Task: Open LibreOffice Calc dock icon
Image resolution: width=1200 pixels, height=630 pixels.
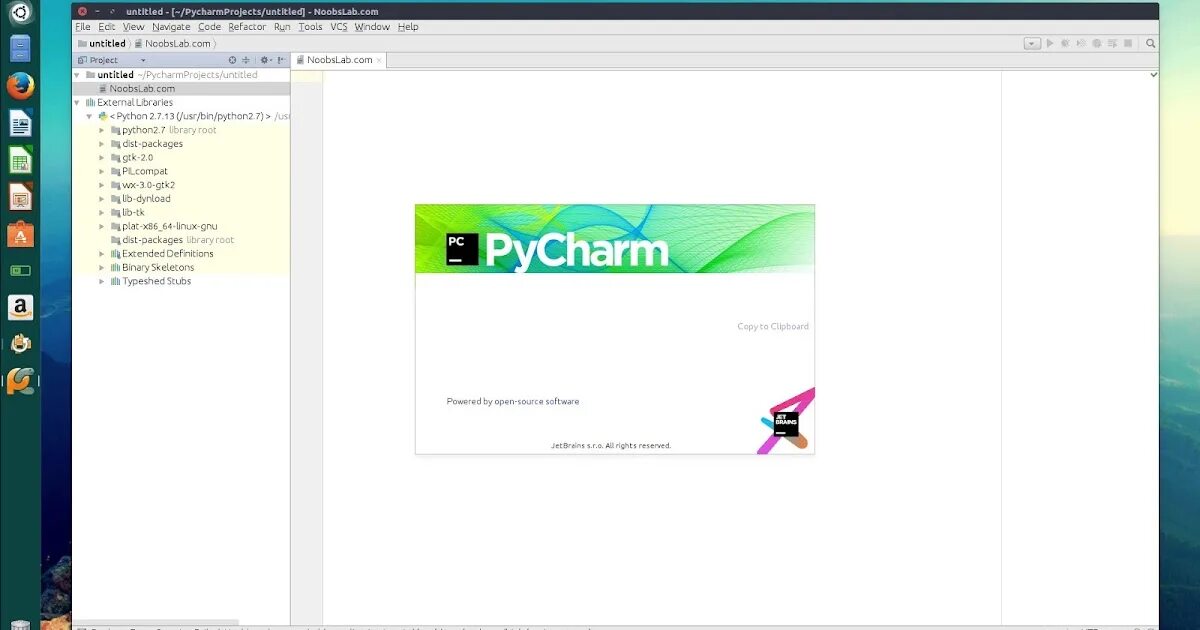Action: coord(20,160)
